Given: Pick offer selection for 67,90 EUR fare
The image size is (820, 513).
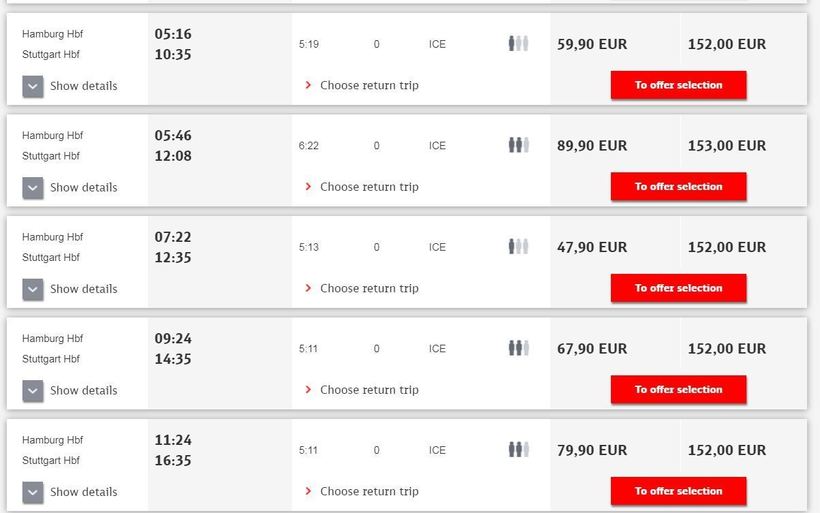Looking at the screenshot, I should [x=678, y=390].
